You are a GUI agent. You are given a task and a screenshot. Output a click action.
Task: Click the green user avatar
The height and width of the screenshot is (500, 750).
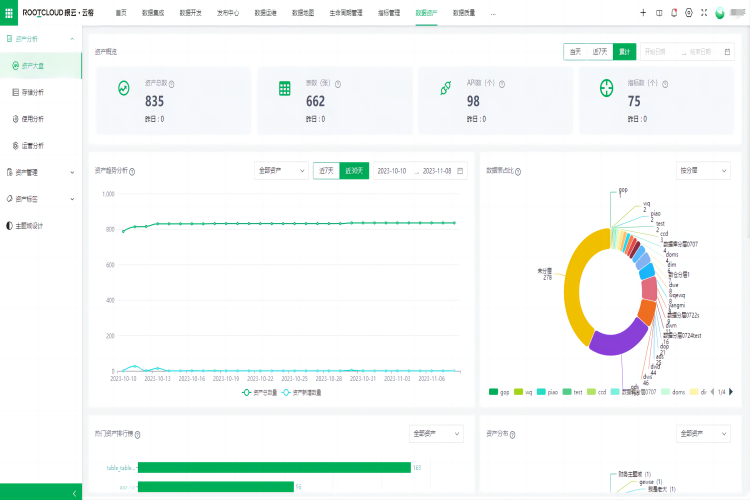coord(720,13)
